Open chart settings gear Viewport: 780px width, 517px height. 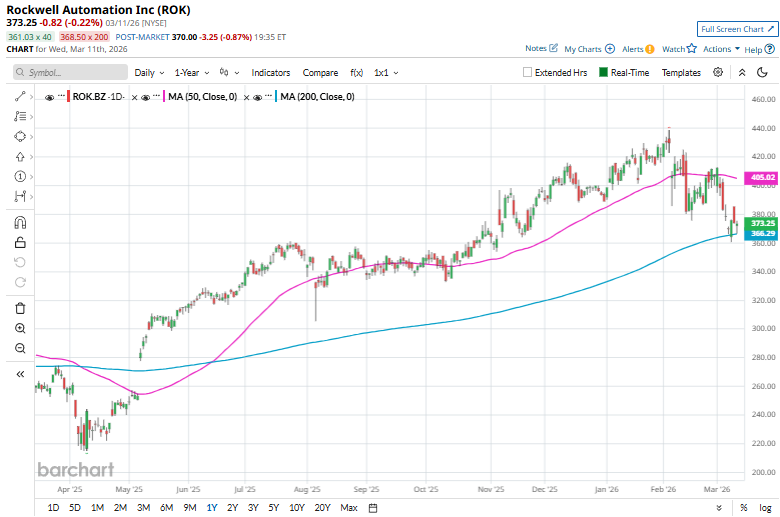pos(718,72)
